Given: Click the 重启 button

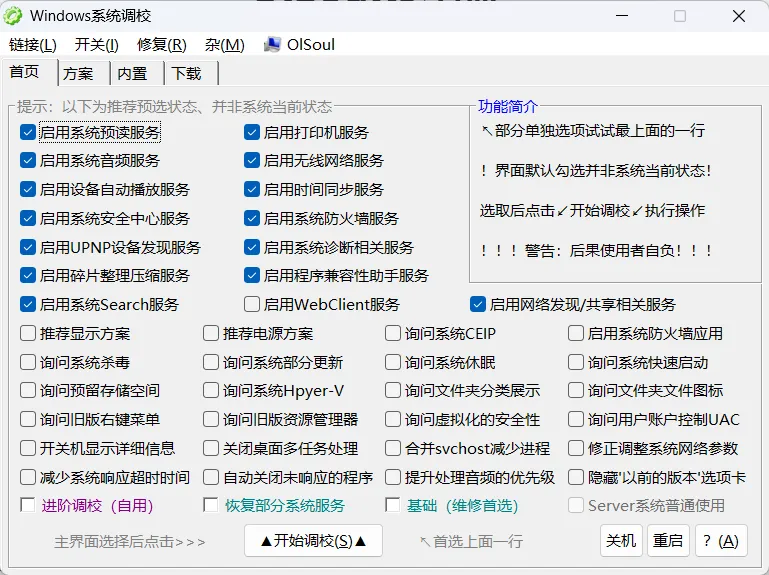Looking at the screenshot, I should pyautogui.click(x=668, y=541).
